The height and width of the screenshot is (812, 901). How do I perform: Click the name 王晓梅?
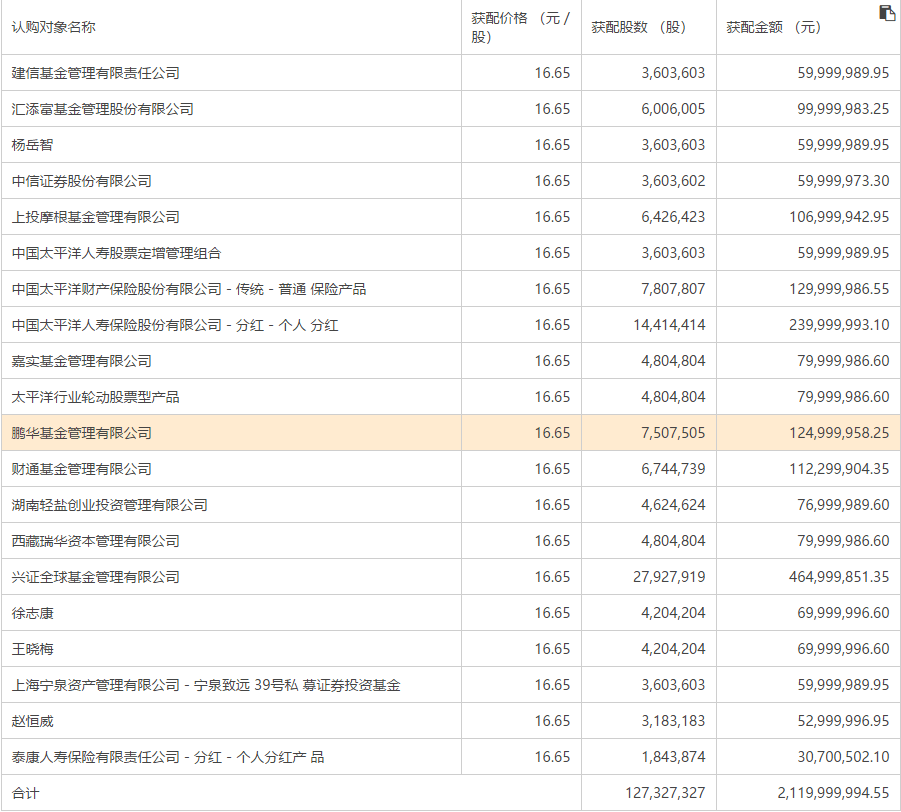32,649
